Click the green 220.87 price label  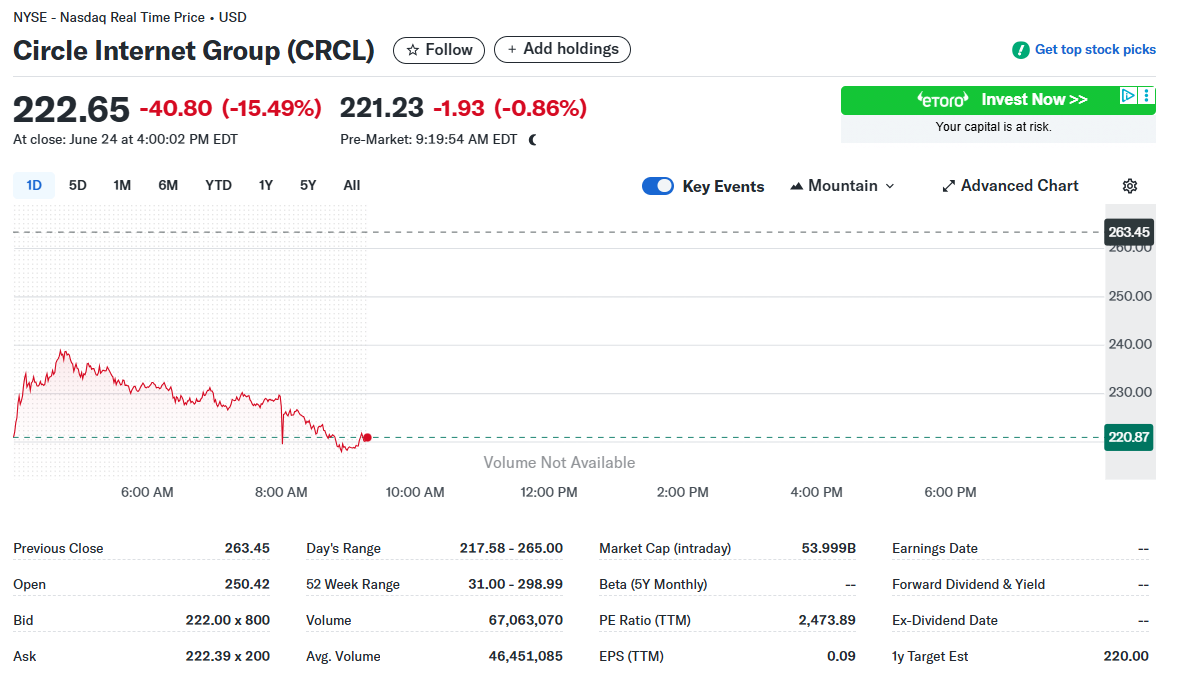click(x=1129, y=437)
